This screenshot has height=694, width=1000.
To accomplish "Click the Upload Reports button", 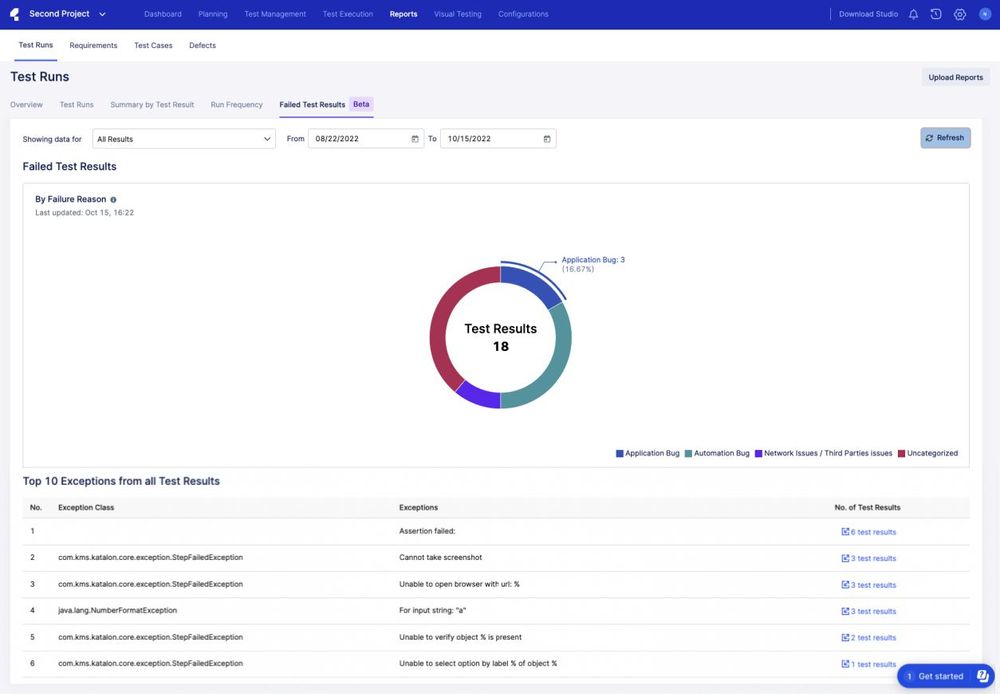I will [x=957, y=76].
